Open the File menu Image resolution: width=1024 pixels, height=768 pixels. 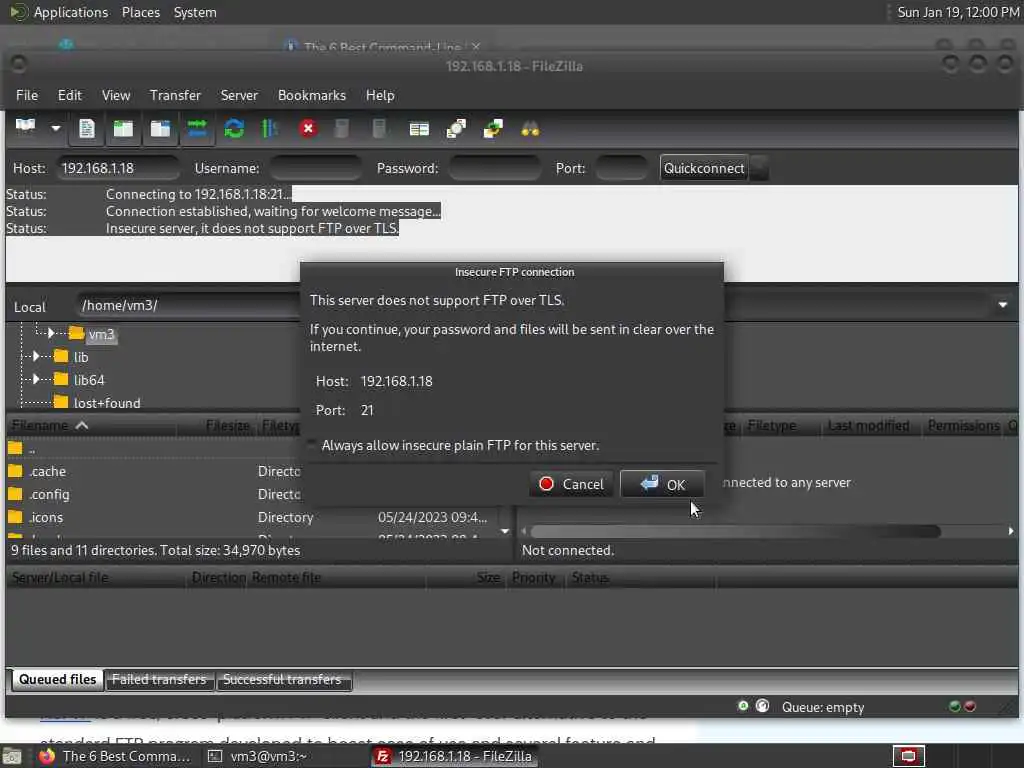point(27,95)
